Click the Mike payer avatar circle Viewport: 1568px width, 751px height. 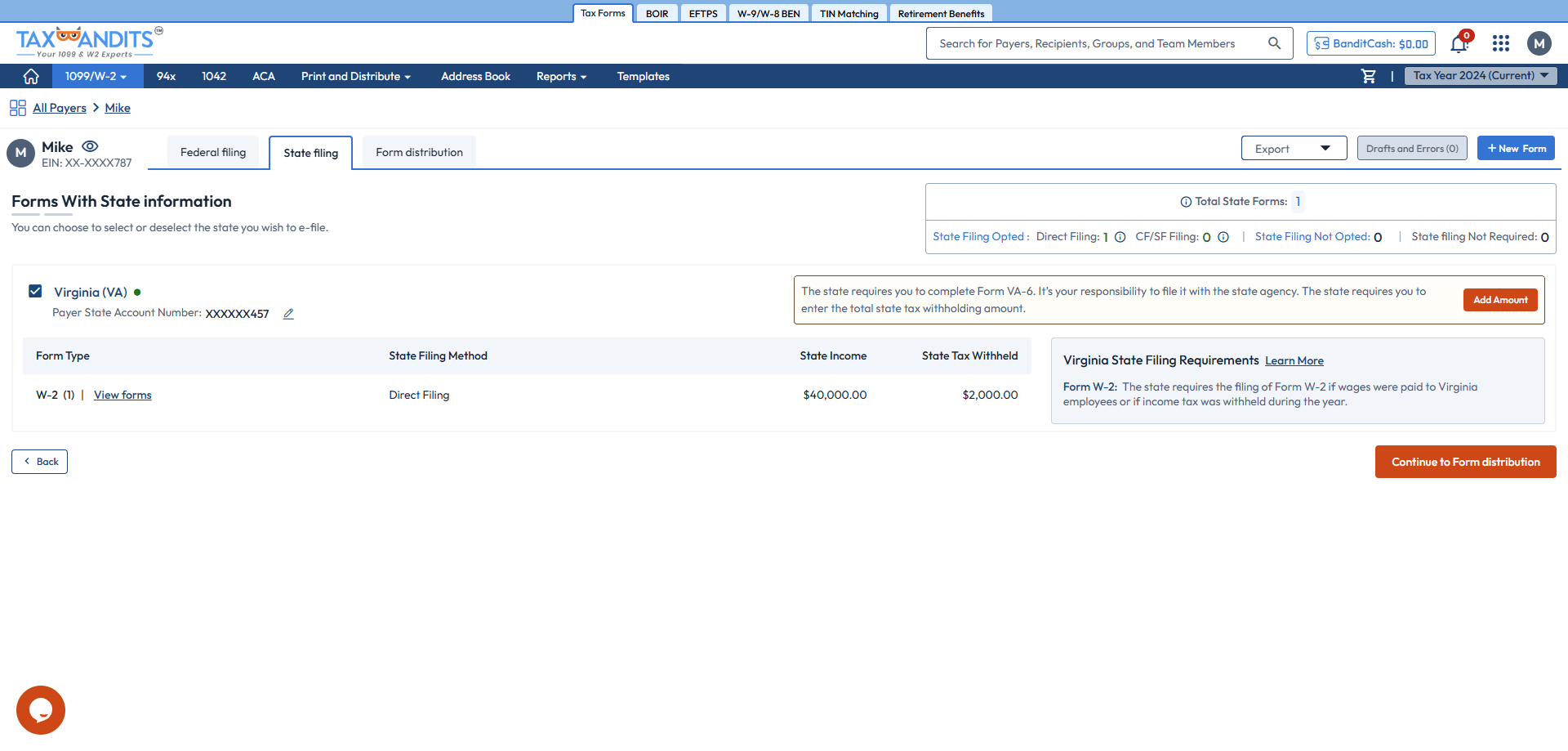click(20, 153)
